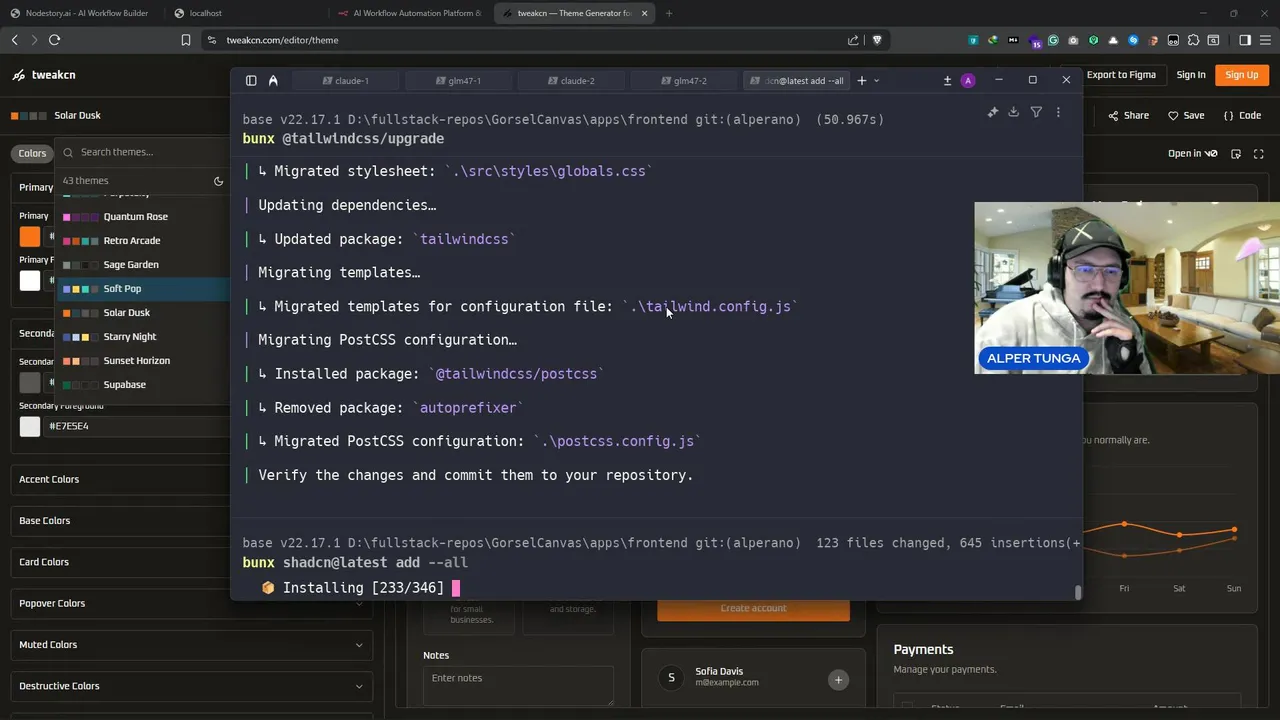Click the filter icon in terminal block
Viewport: 1280px width, 720px height.
[1036, 112]
